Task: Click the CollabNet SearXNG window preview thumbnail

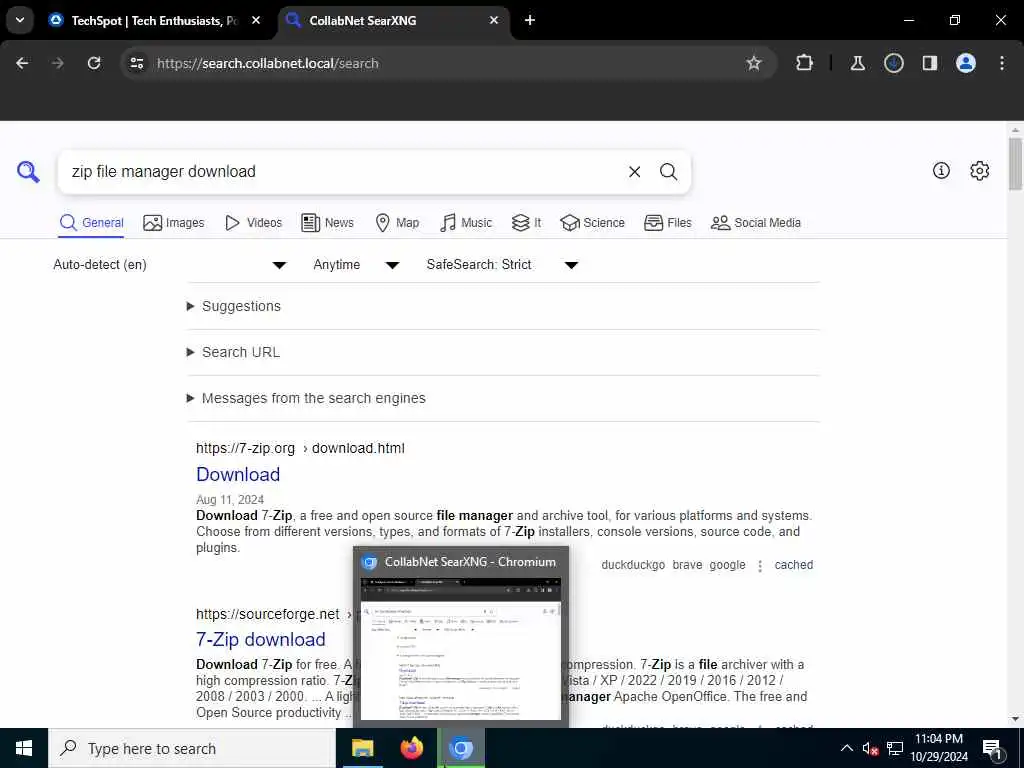Action: tap(460, 648)
